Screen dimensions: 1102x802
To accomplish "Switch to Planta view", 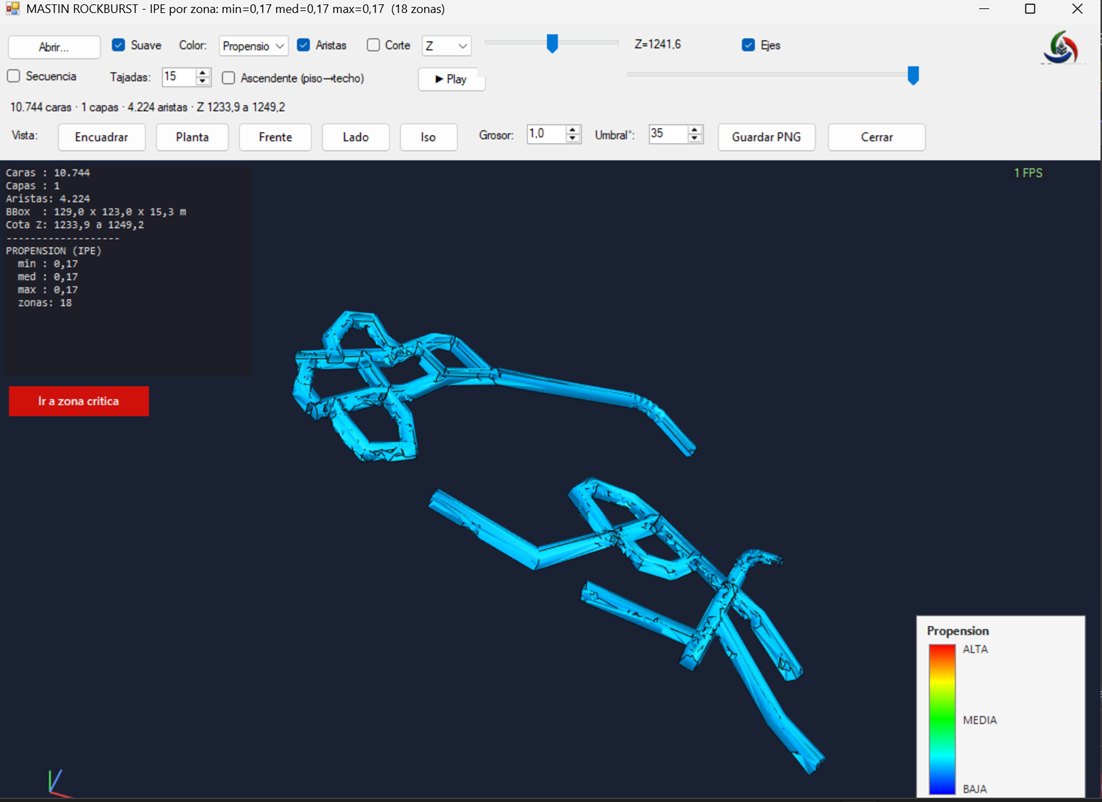I will [x=192, y=137].
